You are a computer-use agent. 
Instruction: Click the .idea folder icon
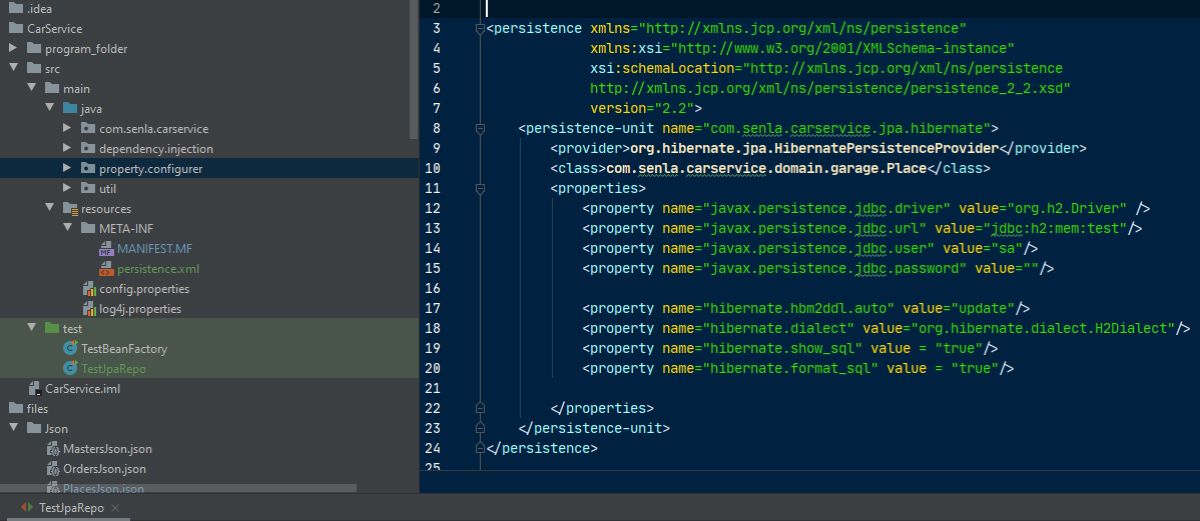coord(15,8)
